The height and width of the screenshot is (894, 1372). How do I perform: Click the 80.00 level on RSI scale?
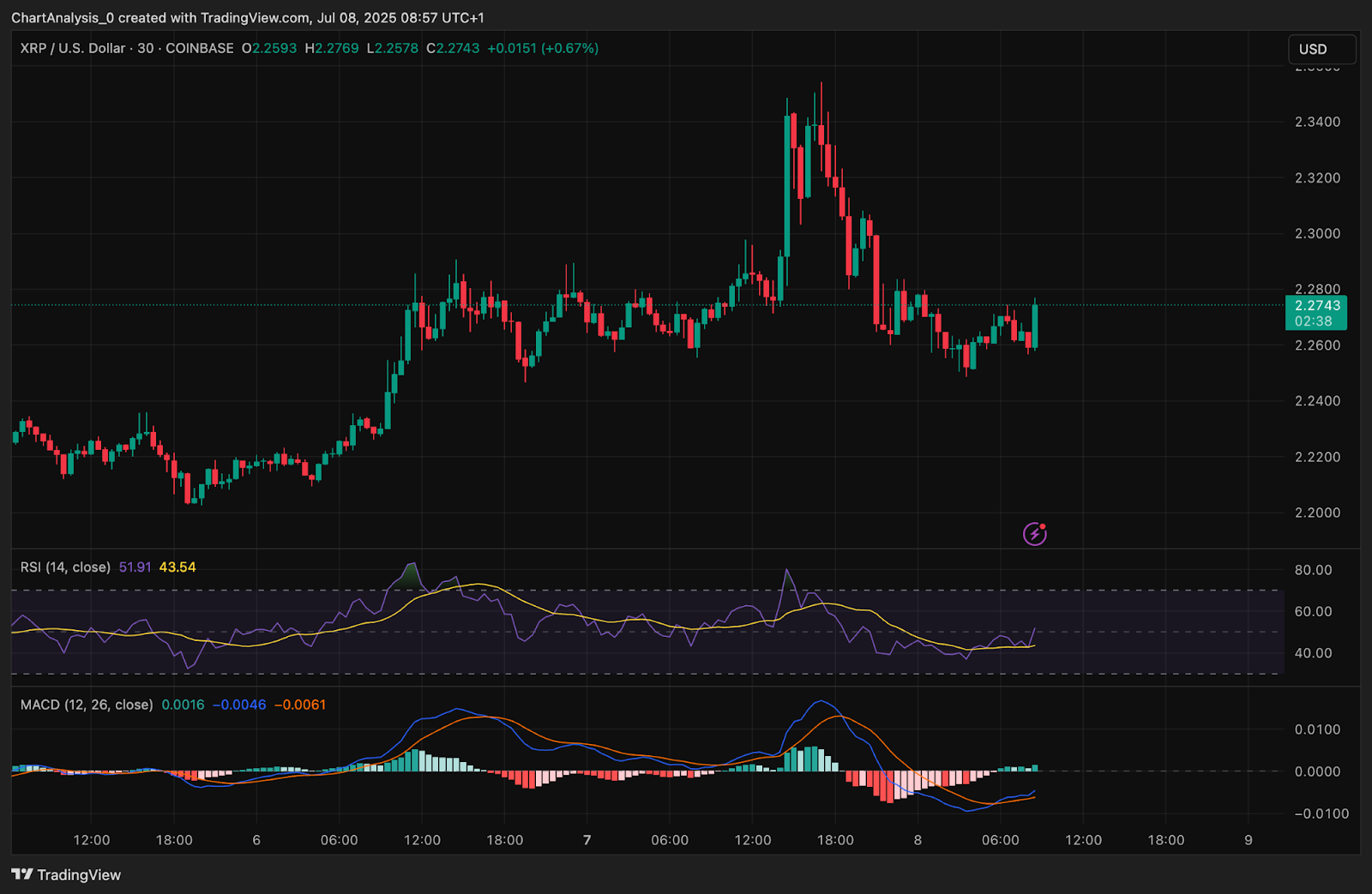(x=1313, y=570)
